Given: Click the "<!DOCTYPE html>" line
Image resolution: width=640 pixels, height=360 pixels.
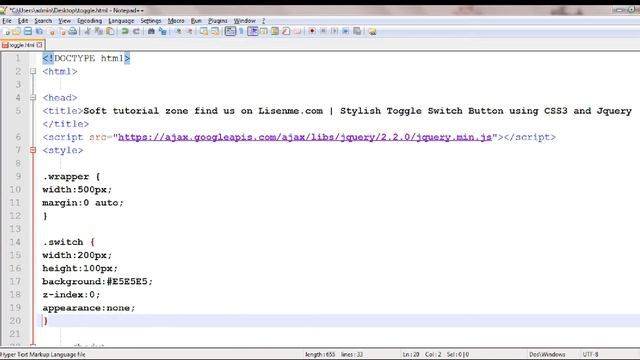Looking at the screenshot, I should click(86, 58).
